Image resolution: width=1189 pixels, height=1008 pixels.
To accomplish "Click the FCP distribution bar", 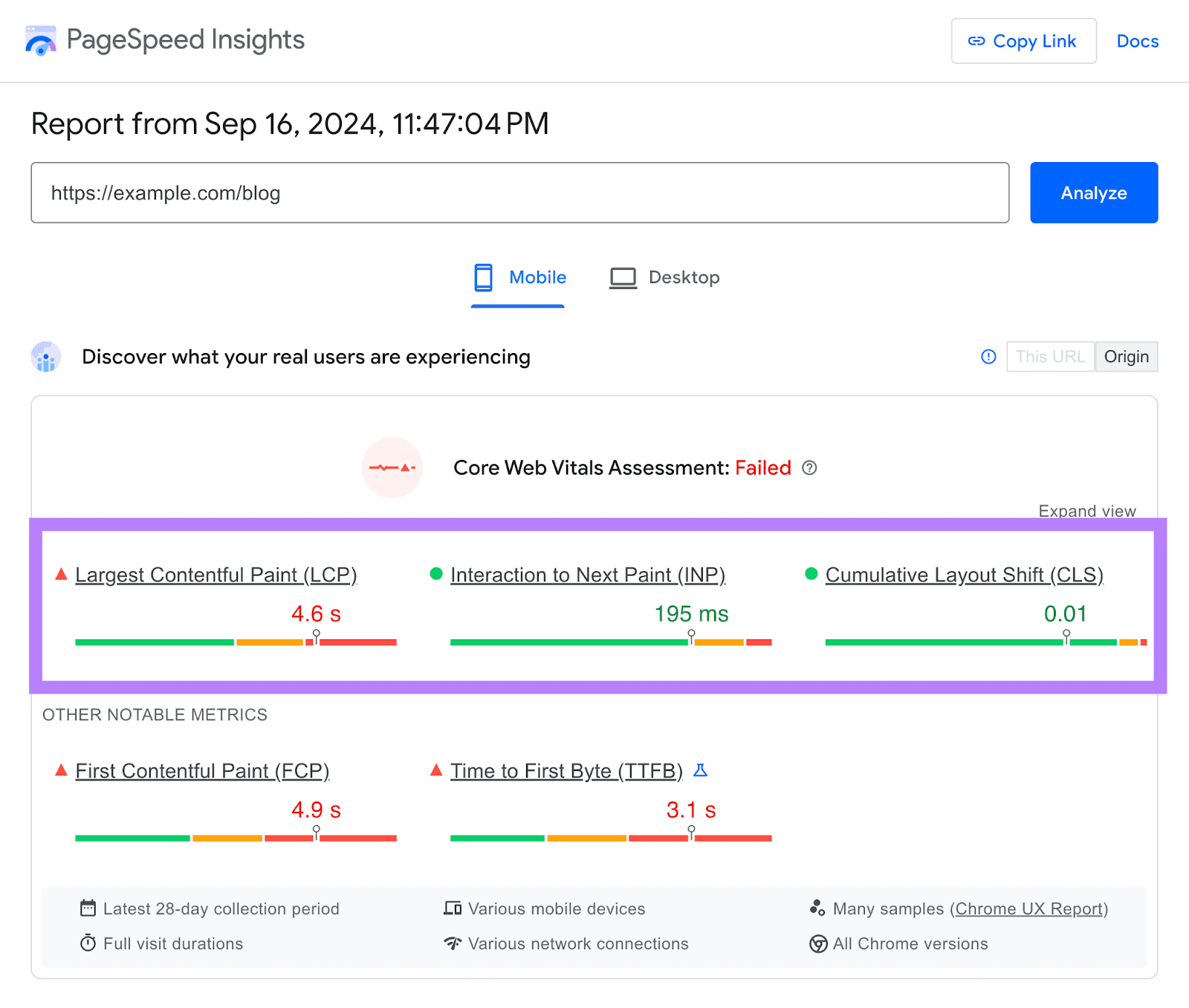I will 236,838.
